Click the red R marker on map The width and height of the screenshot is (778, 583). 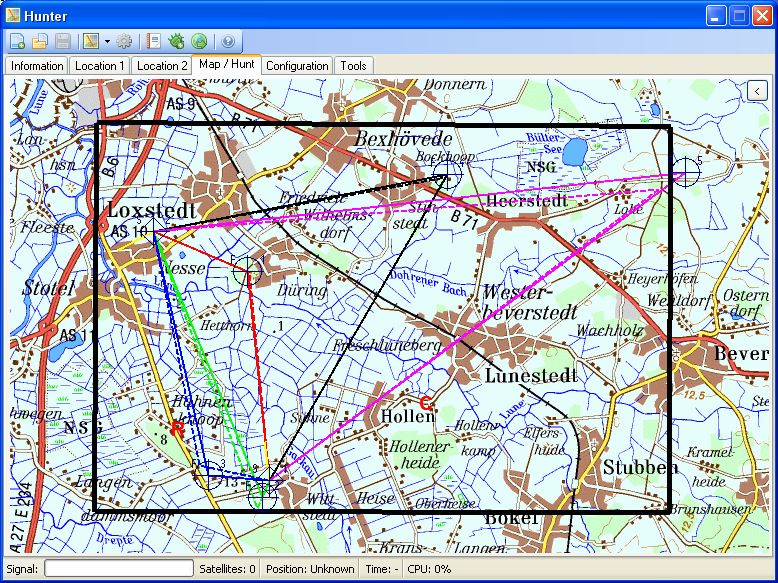tap(177, 428)
